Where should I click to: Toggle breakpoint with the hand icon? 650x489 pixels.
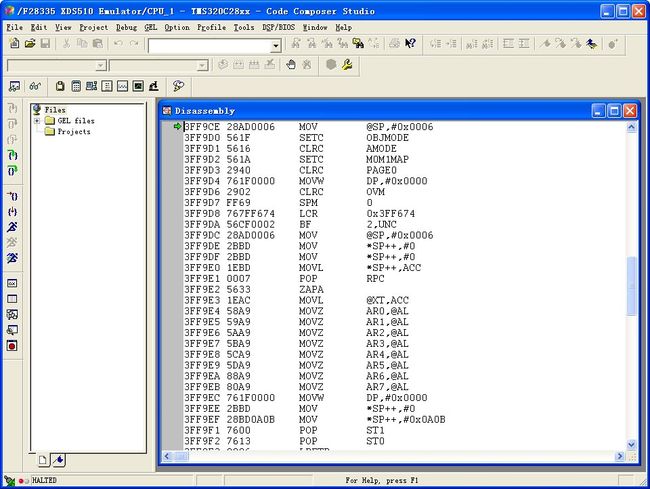[x=291, y=65]
